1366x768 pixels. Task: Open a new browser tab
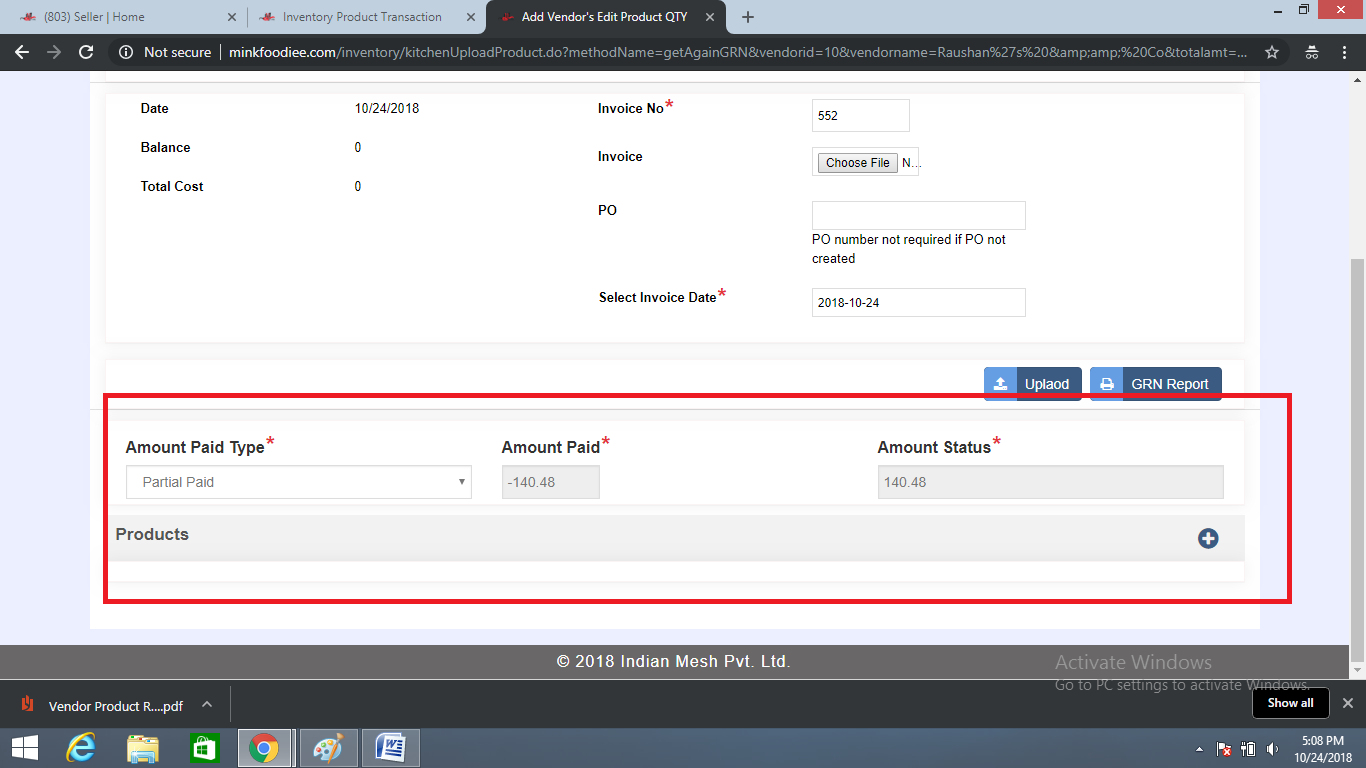[748, 17]
